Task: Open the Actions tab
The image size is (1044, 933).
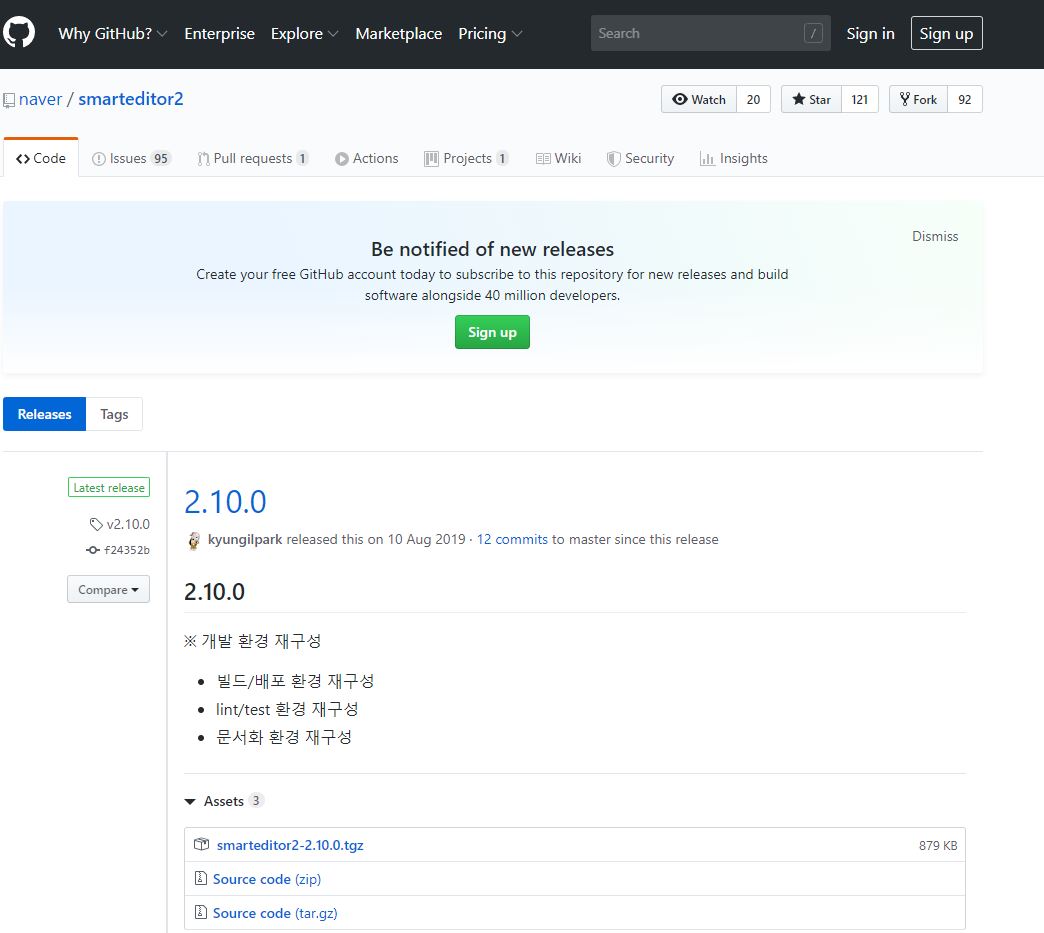Action: (x=367, y=158)
